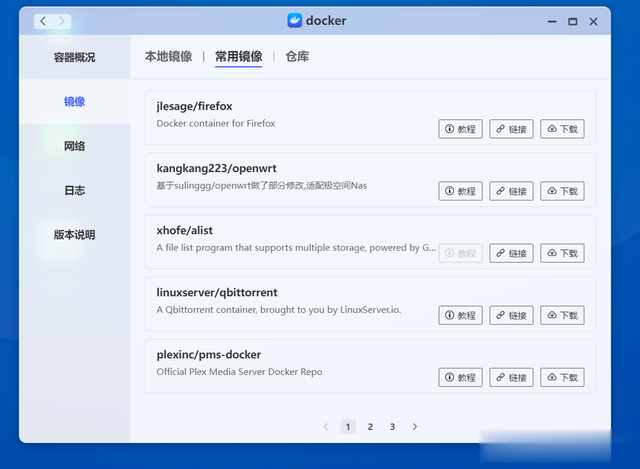Click 下载 for kangkang223/openwrt
Image resolution: width=640 pixels, height=469 pixels.
pyautogui.click(x=562, y=191)
